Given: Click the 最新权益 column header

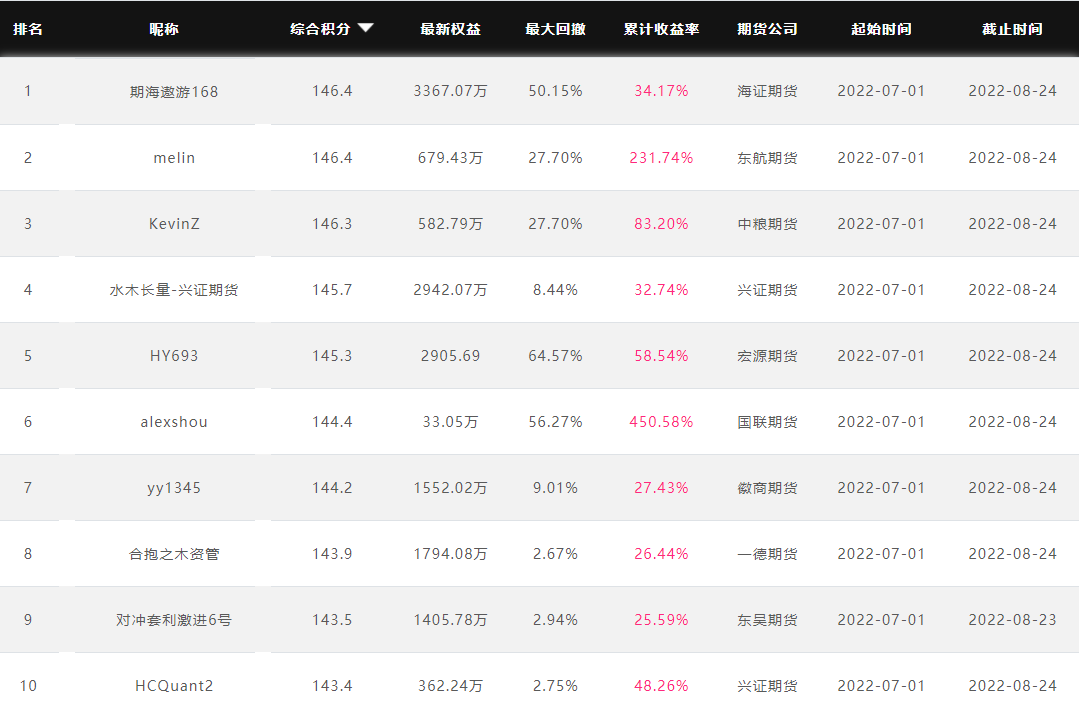Looking at the screenshot, I should point(451,29).
